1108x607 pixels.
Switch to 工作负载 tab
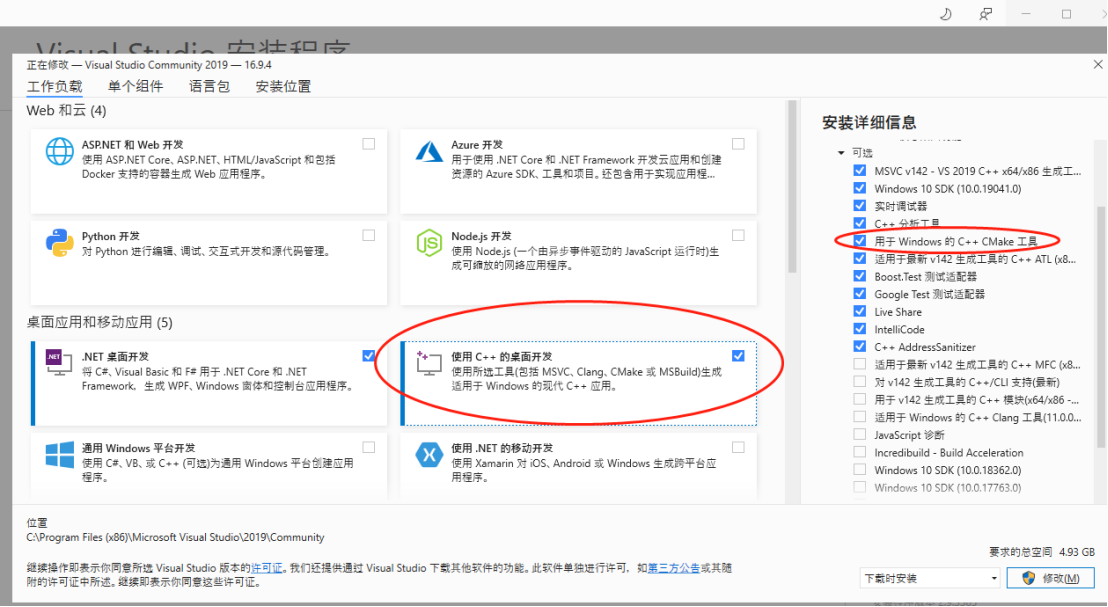click(x=54, y=86)
